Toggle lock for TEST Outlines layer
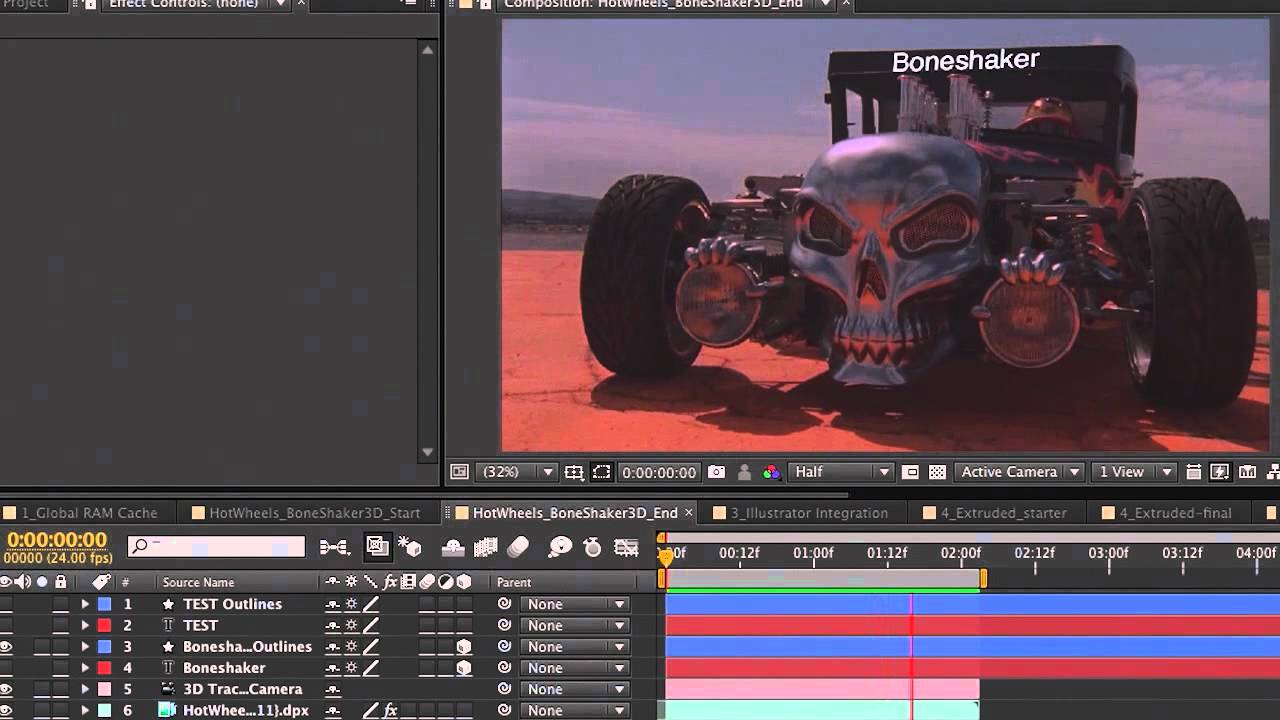Screen dimensions: 1280x720 pos(60,604)
